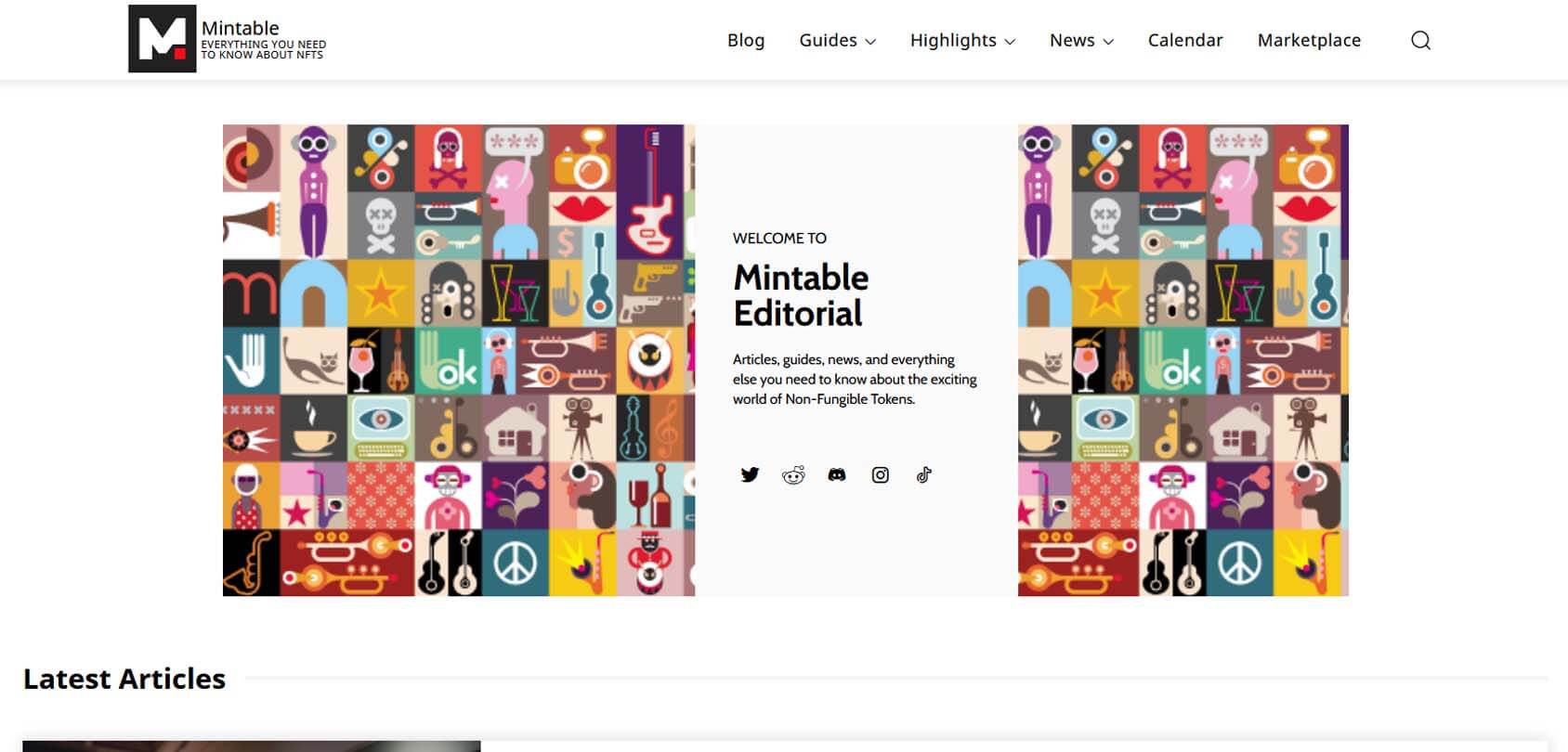Visit the Discord server icon
The image size is (1568, 752).
tap(837, 474)
